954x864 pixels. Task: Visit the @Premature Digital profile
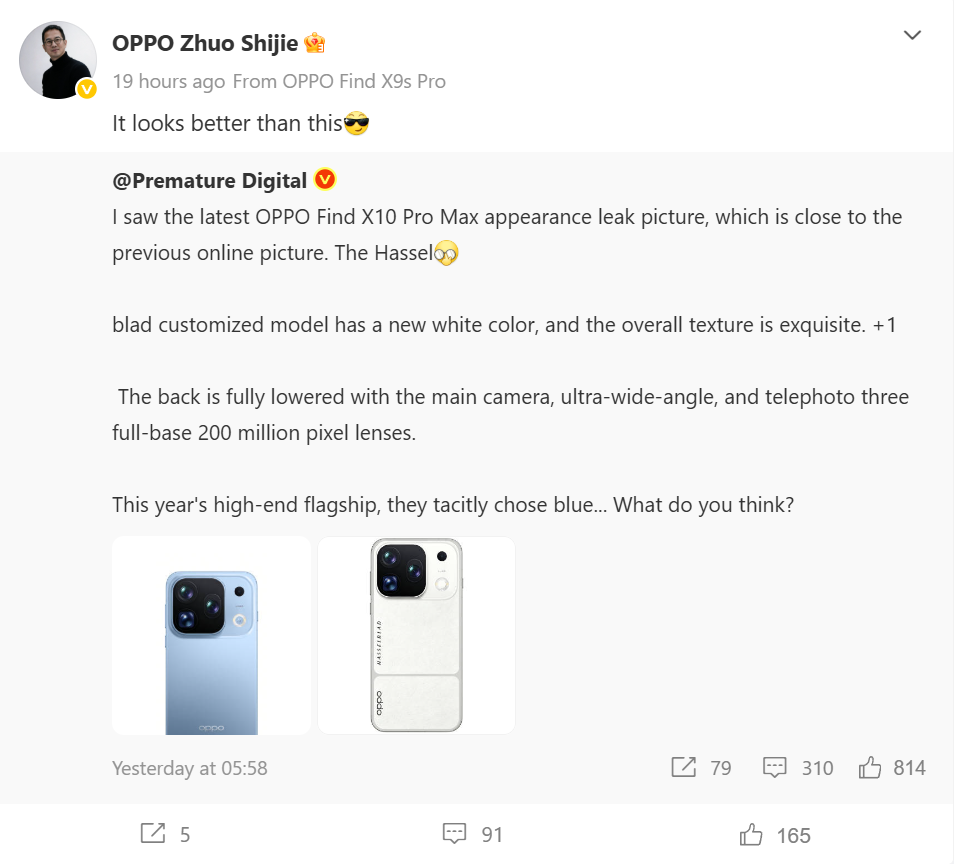point(209,181)
